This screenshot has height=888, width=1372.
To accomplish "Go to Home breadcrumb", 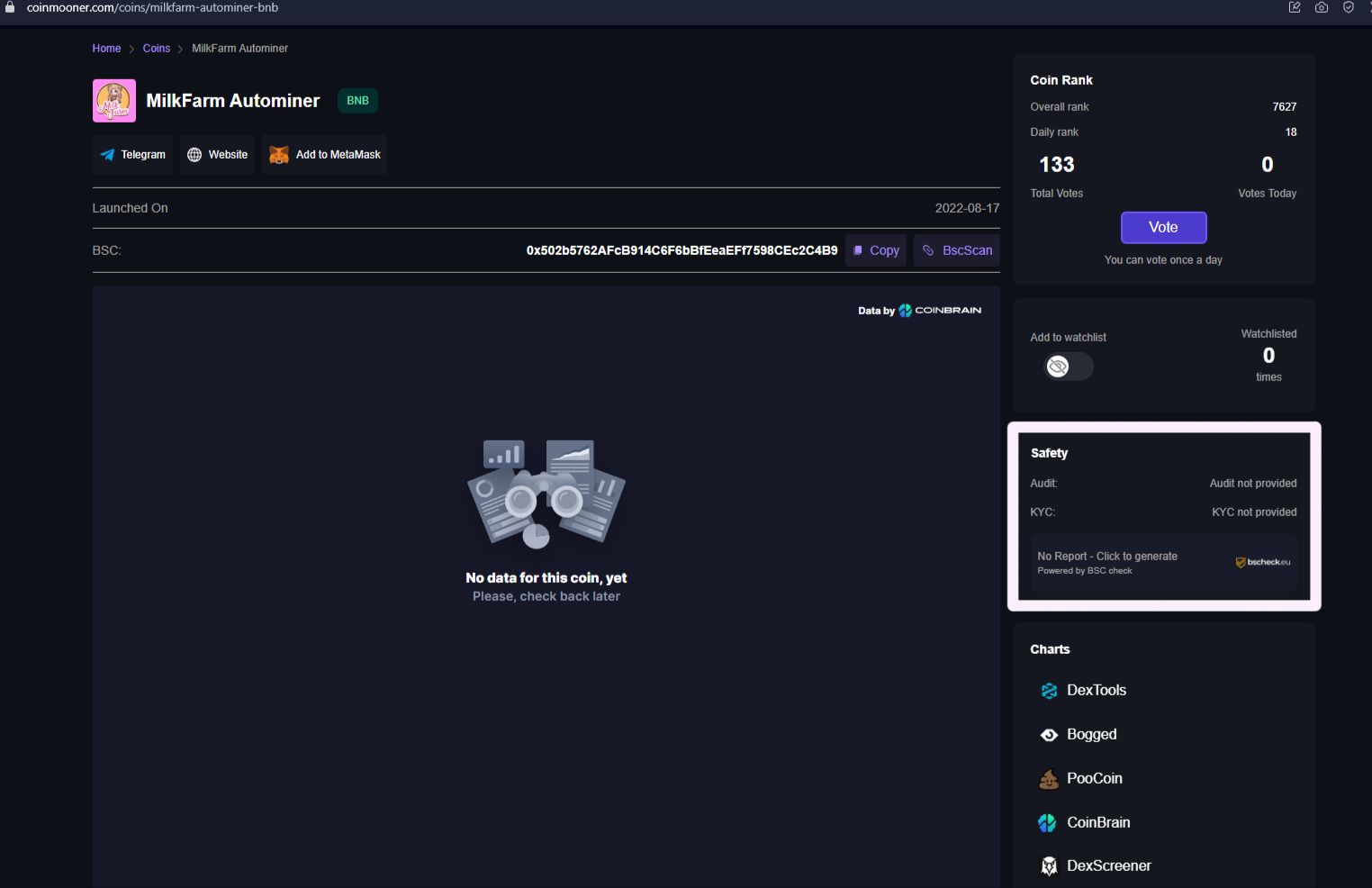I will click(106, 49).
